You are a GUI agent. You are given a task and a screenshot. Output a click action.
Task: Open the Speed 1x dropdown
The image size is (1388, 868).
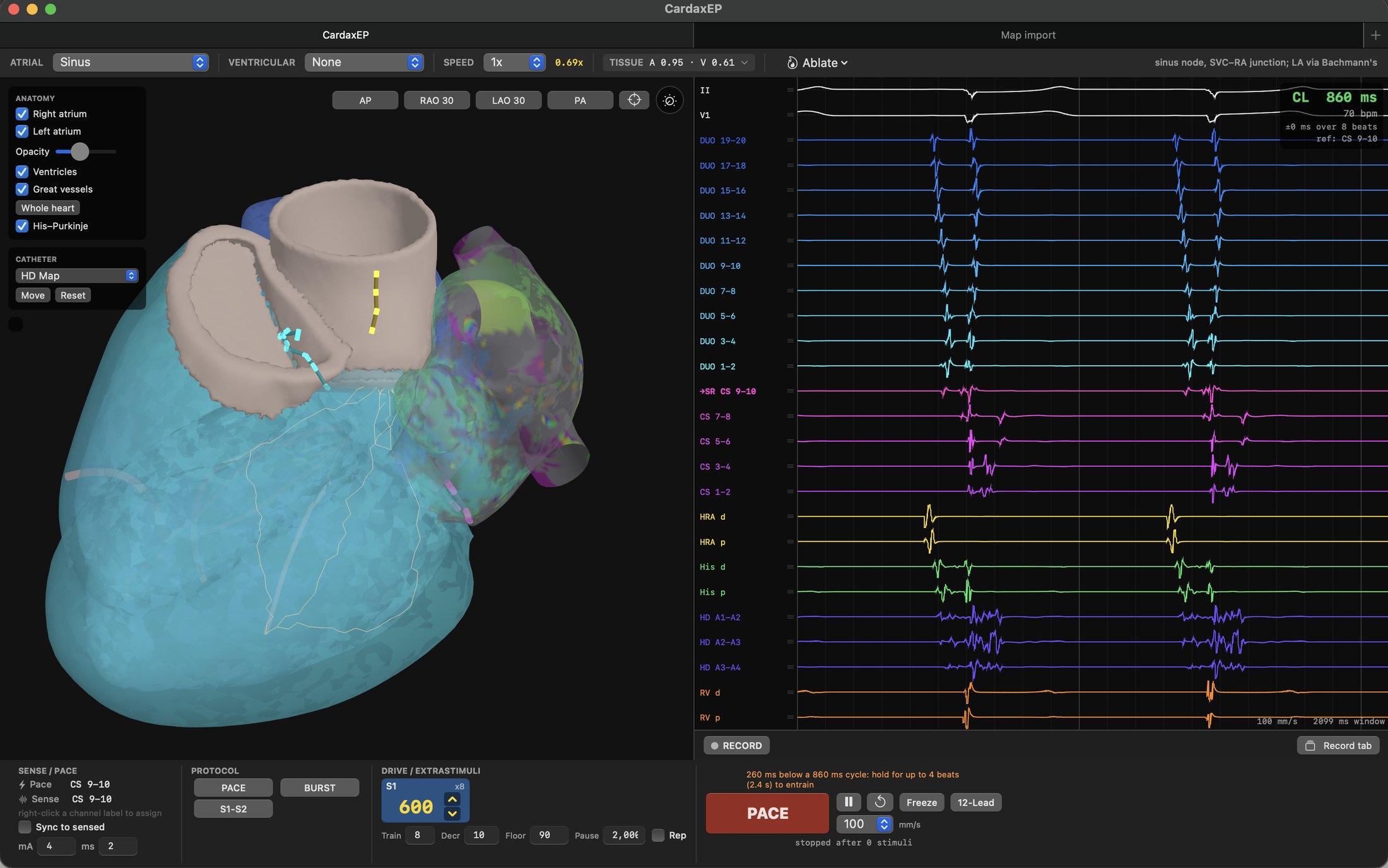[x=514, y=62]
